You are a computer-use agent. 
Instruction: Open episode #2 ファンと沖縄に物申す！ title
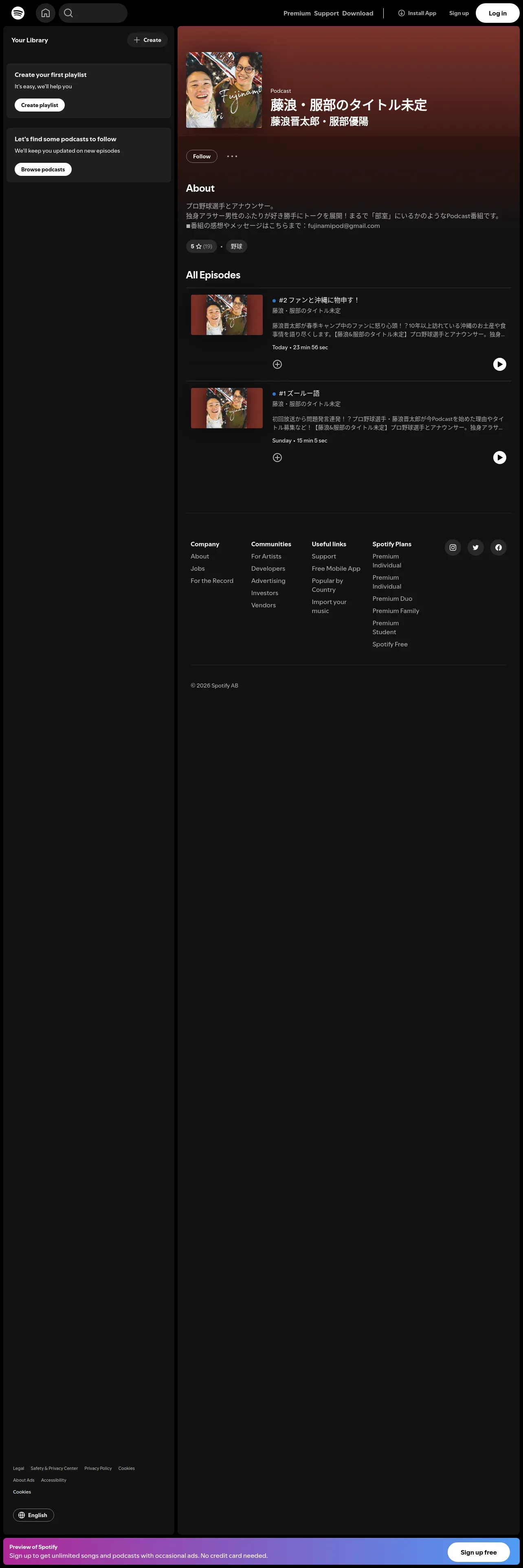click(x=319, y=300)
